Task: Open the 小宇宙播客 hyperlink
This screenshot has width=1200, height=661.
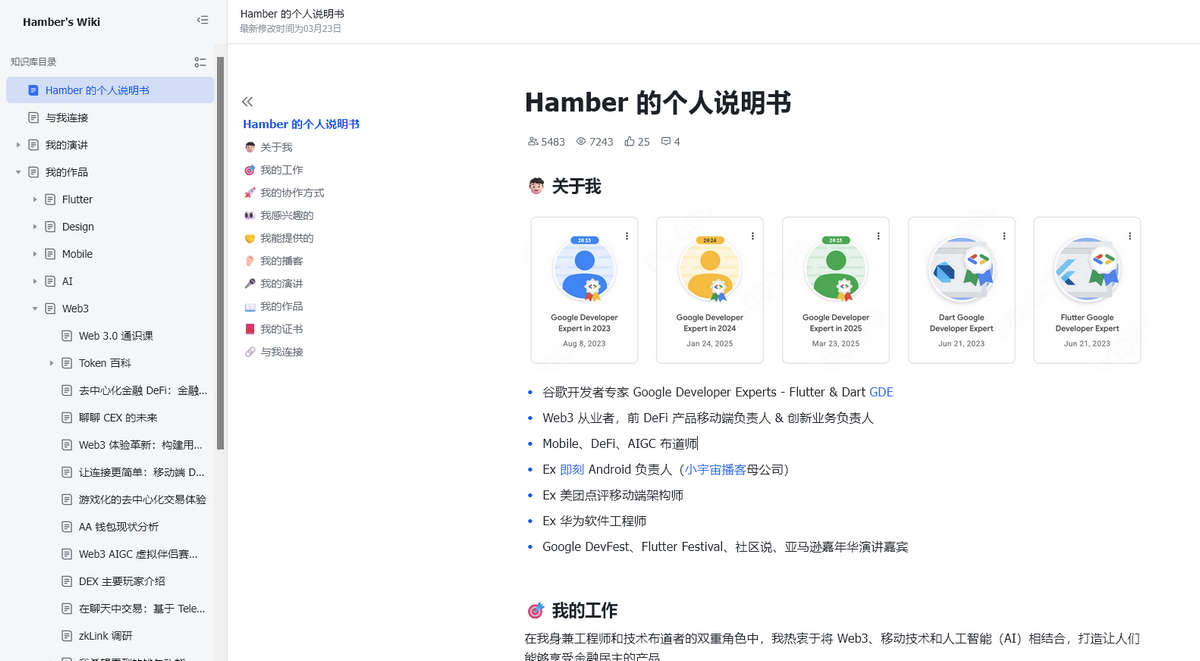Action: click(715, 470)
